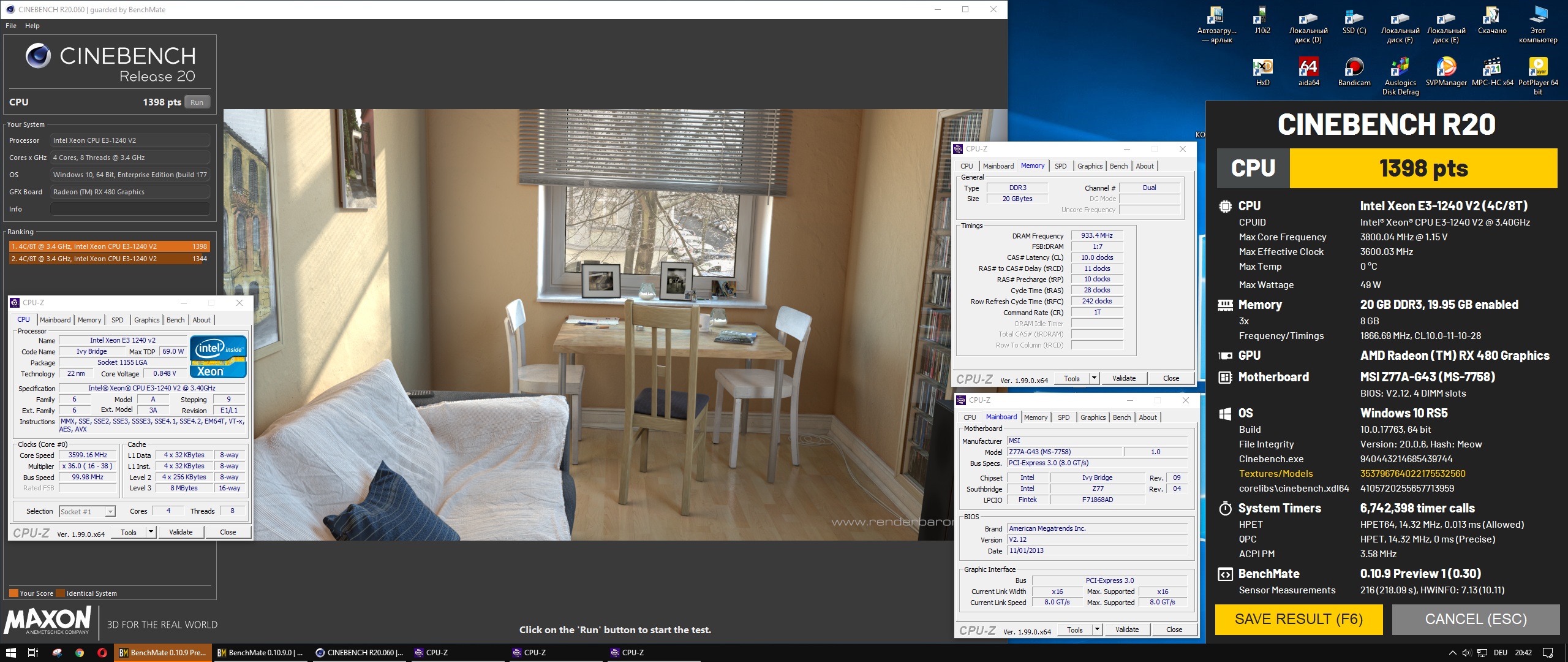Screen dimensions: 1568x662
Task: Select About tab in Mainboard CPU-Z window
Action: (1148, 417)
